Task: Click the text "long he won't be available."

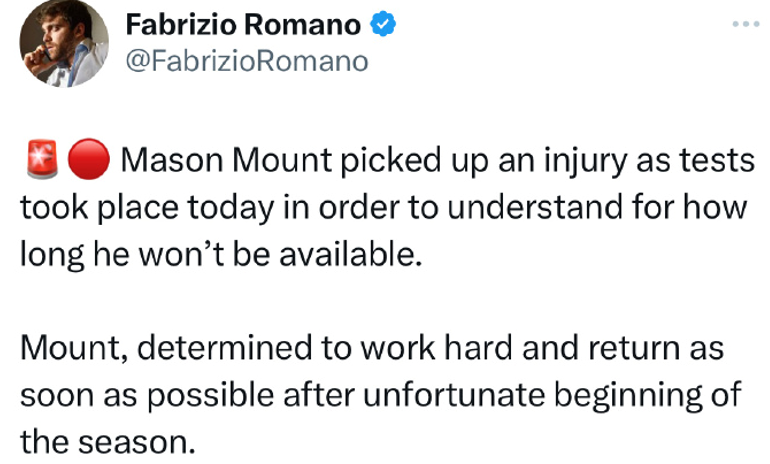Action: click(221, 255)
